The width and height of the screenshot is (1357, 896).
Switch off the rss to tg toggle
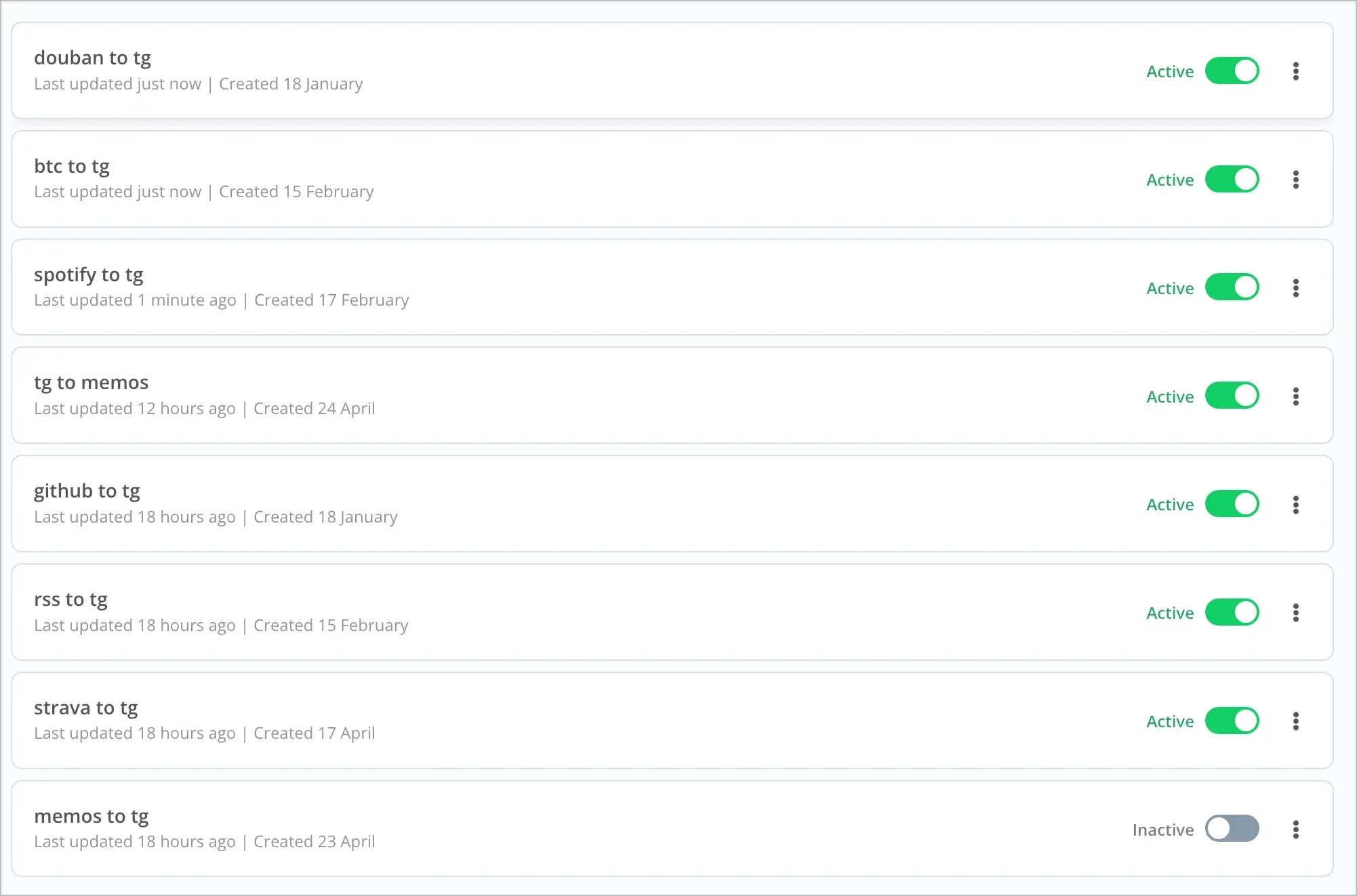(x=1232, y=613)
